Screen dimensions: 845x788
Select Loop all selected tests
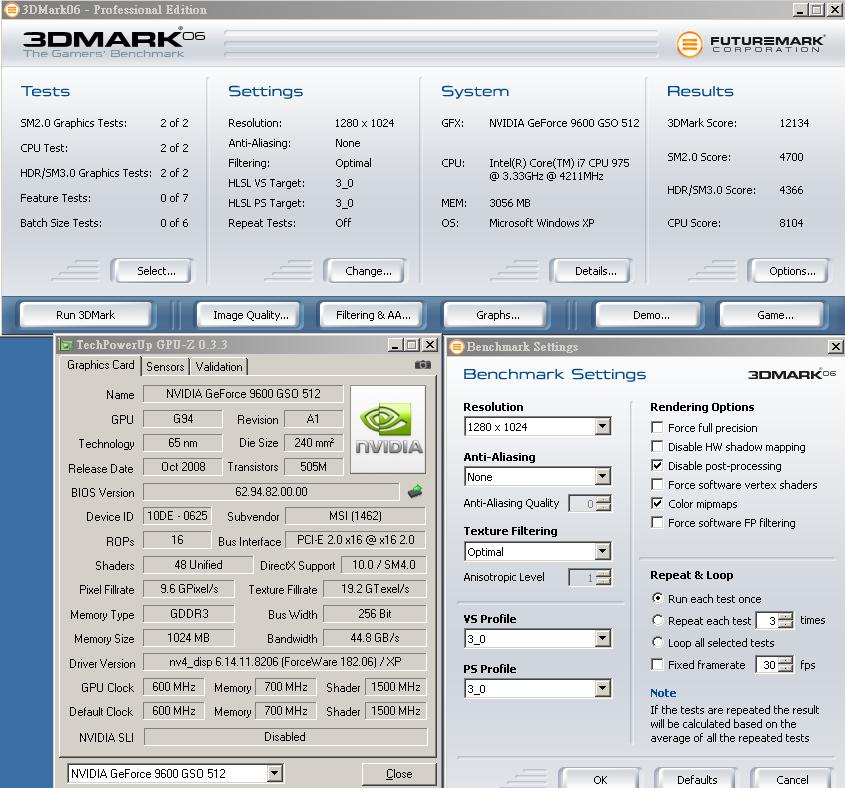[657, 642]
